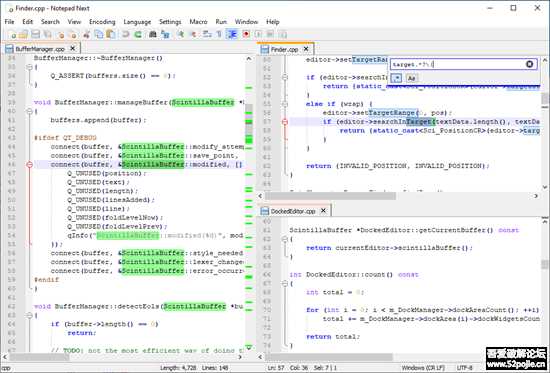Click the red Record macro icon

(x=246, y=34)
